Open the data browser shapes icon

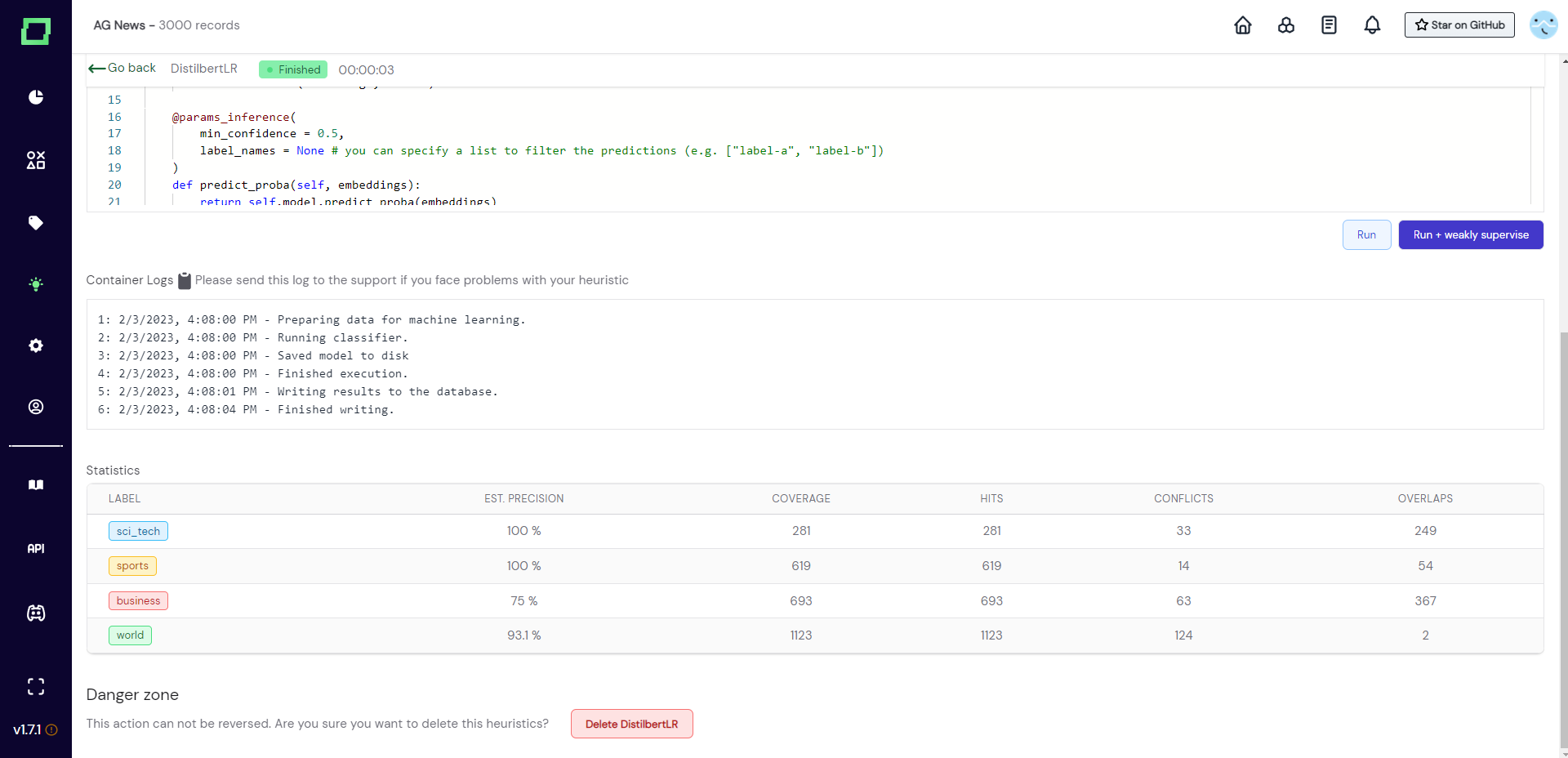[36, 160]
